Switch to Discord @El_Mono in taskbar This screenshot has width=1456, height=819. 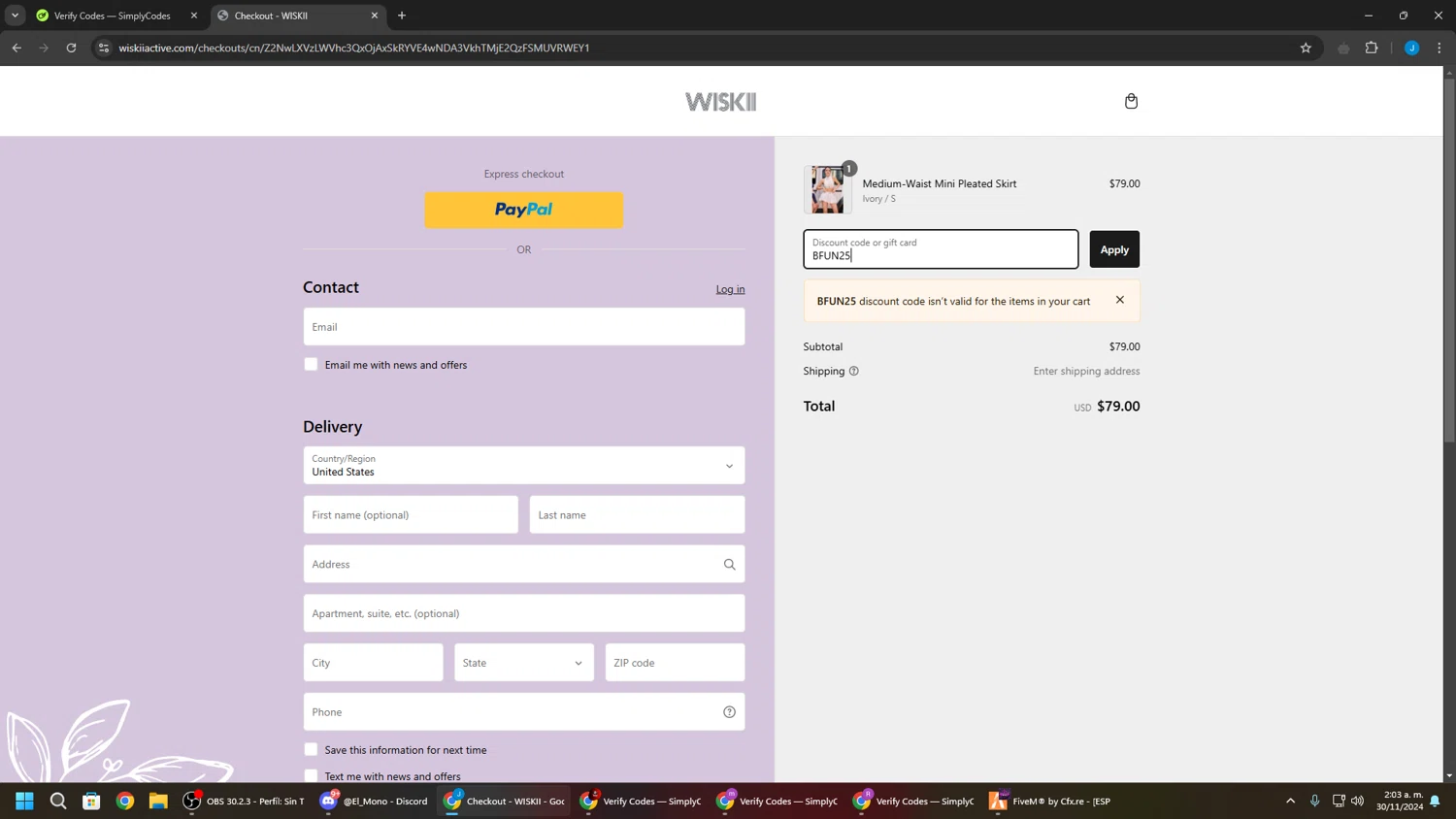(375, 801)
